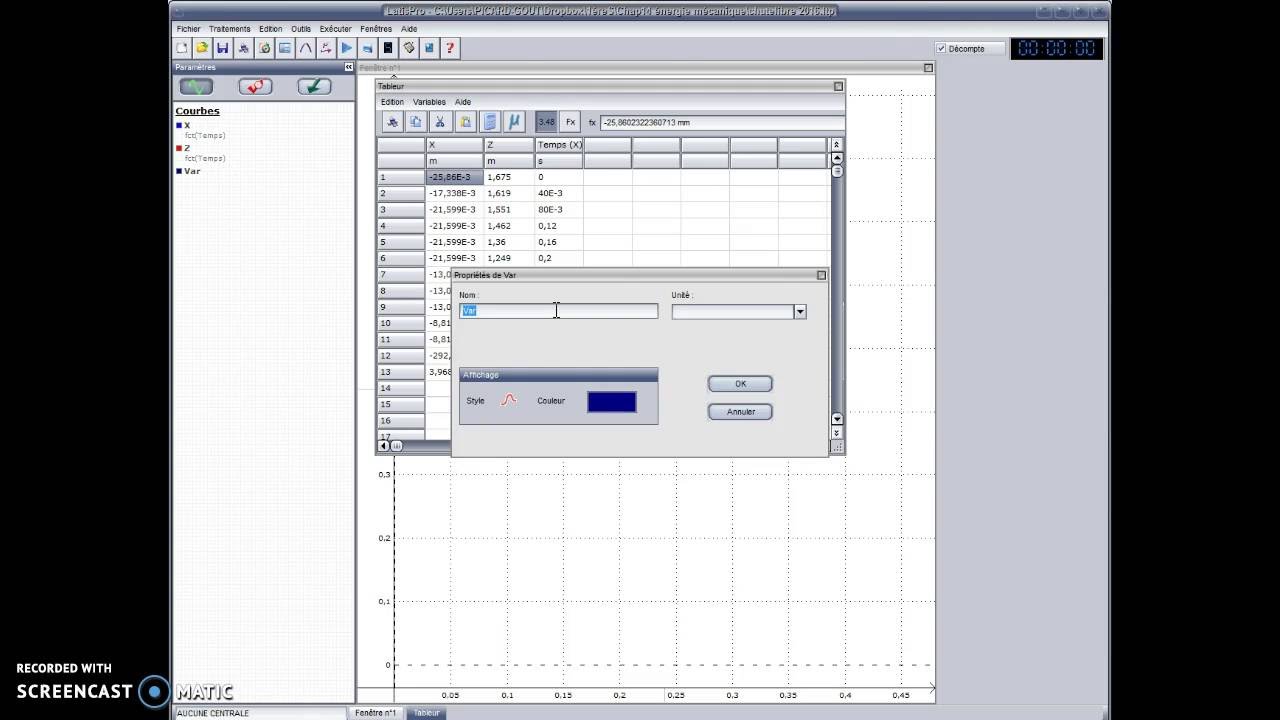This screenshot has height=720, width=1280.
Task: Open the Edition menu in Tableur window
Action: (392, 102)
